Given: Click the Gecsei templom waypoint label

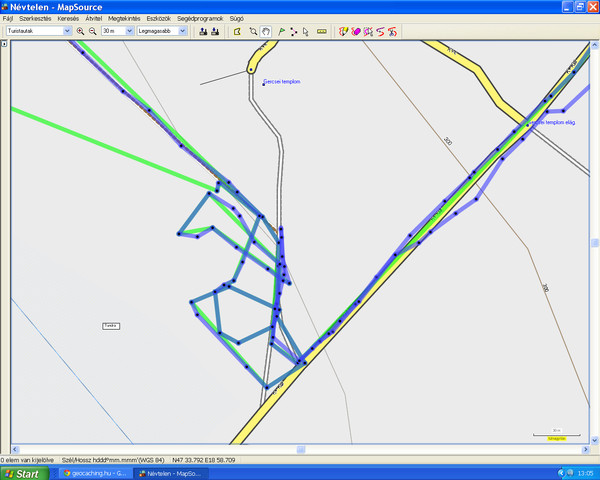Looking at the screenshot, I should [282, 82].
